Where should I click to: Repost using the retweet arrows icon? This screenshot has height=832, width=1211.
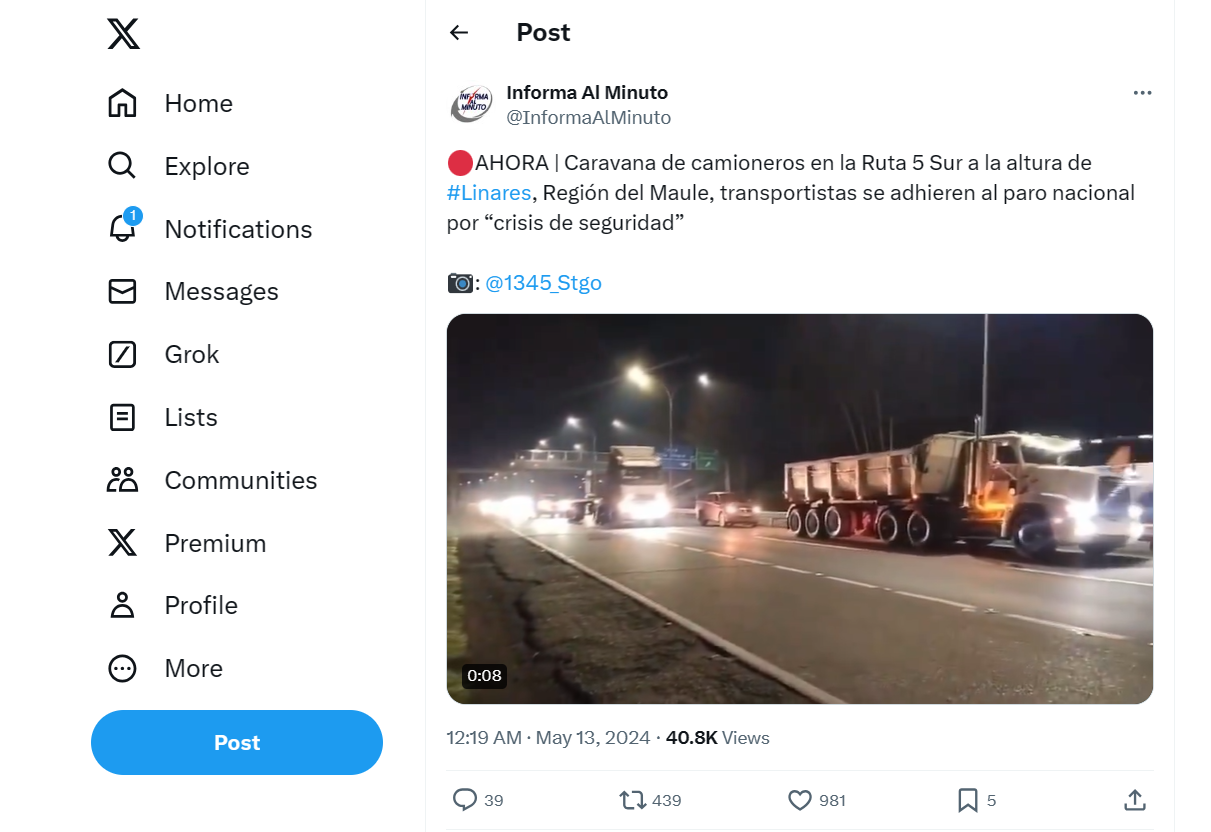coord(633,800)
